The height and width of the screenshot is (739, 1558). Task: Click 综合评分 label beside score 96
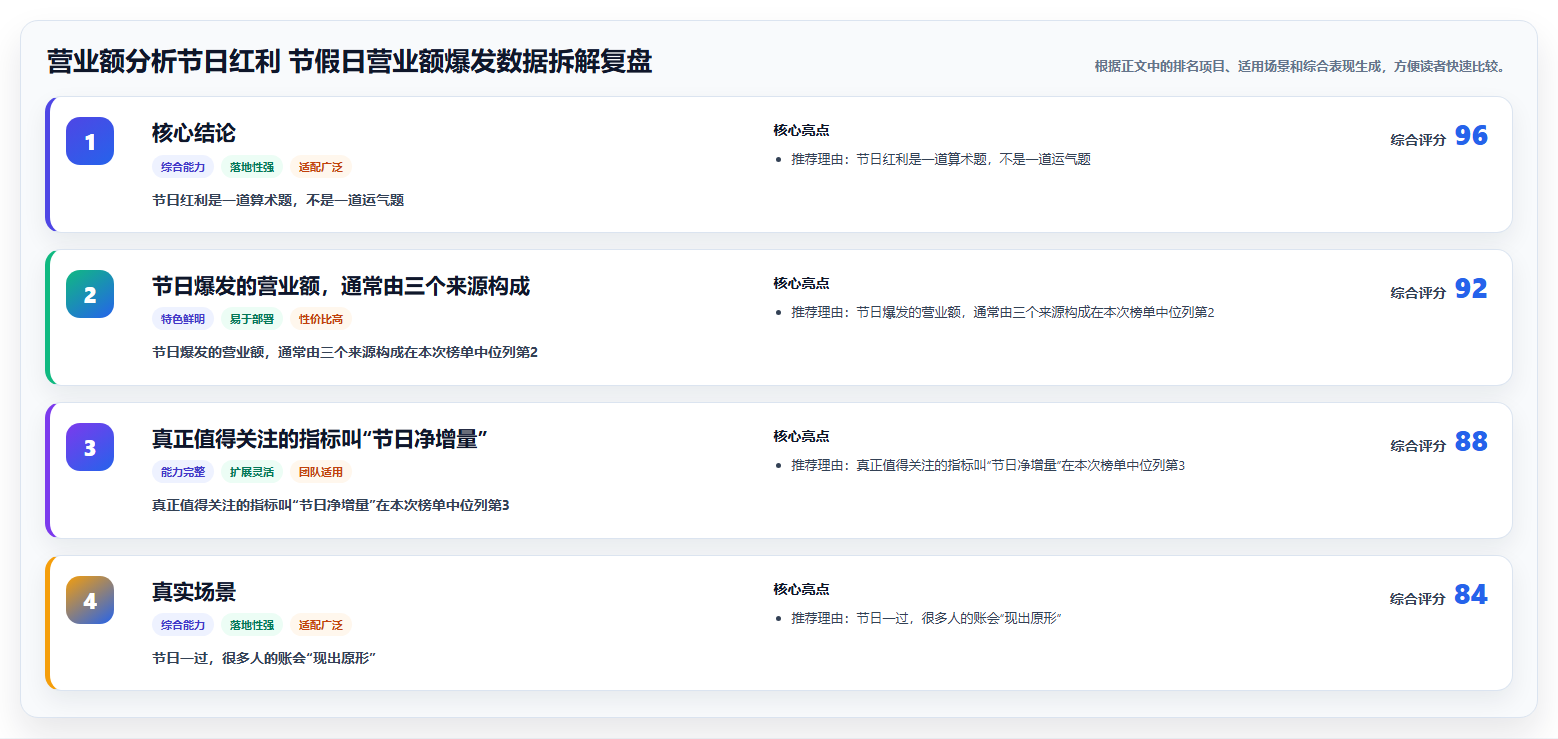[1418, 140]
